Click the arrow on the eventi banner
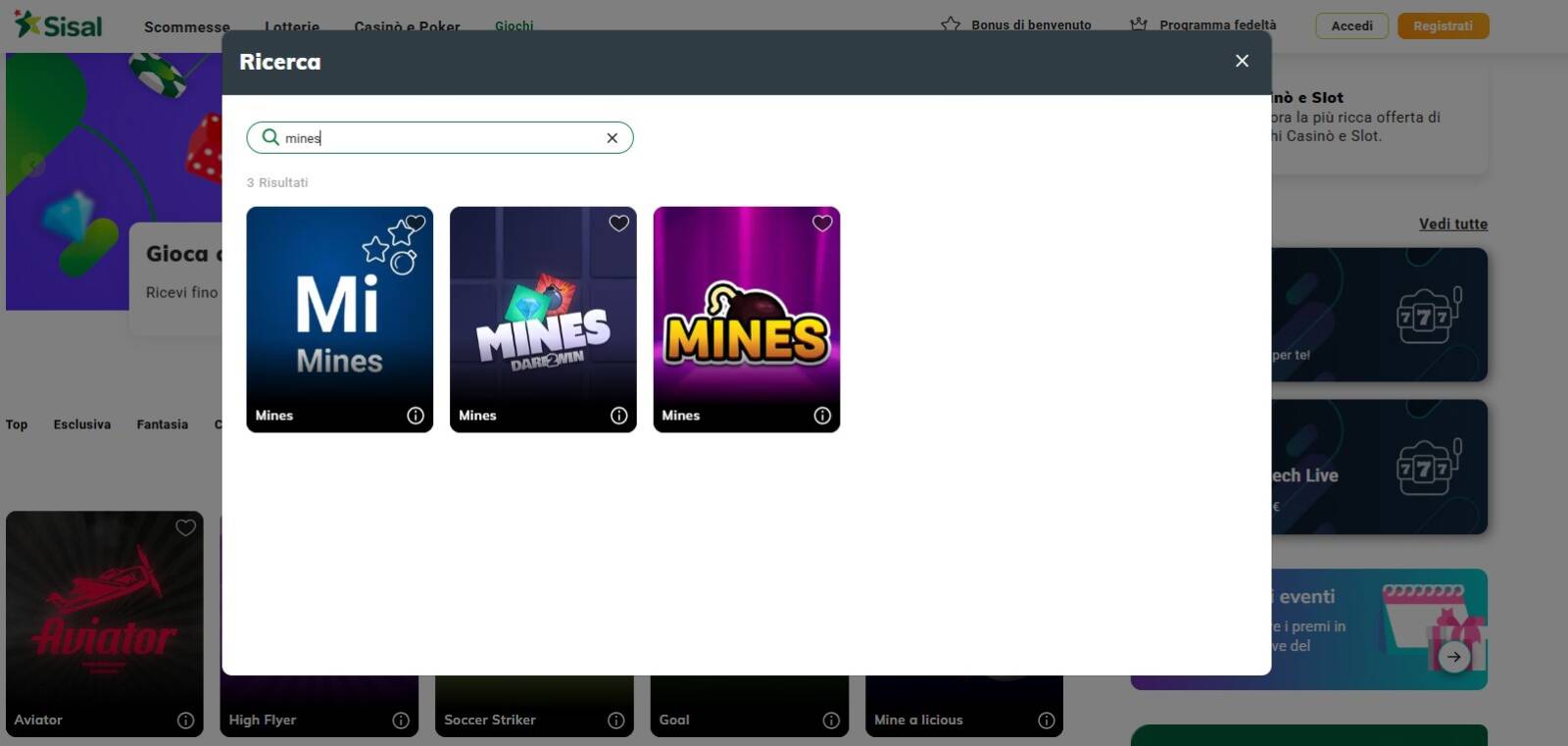Screen dimensions: 1568x746 [x=1454, y=657]
